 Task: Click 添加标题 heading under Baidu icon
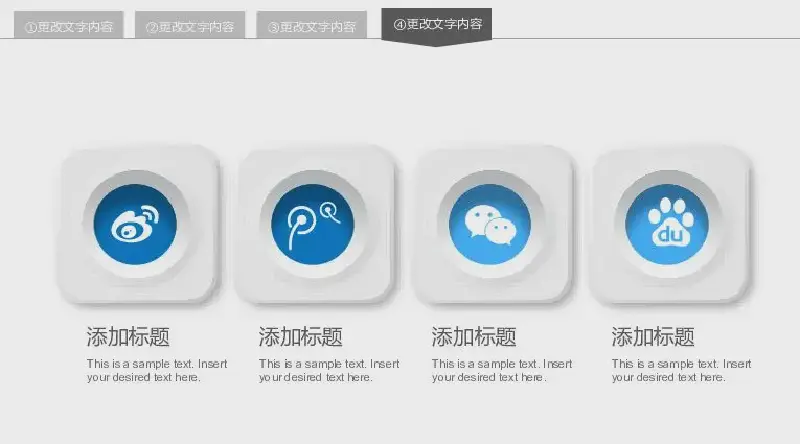point(653,337)
